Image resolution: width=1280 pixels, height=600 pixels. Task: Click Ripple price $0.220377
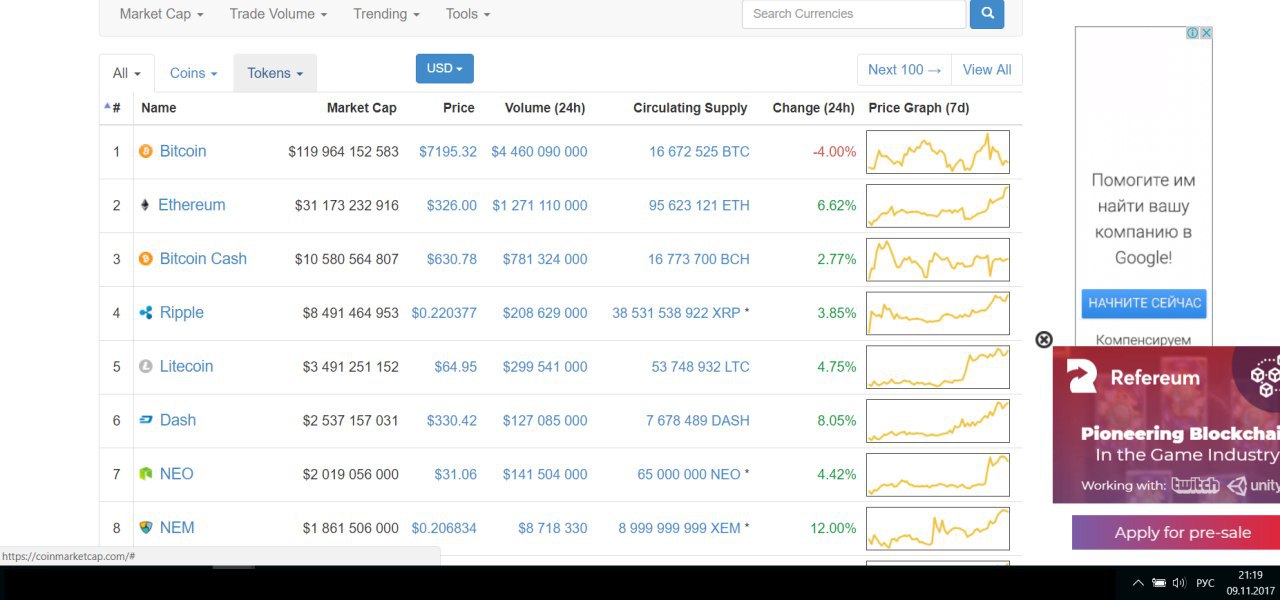tap(444, 313)
